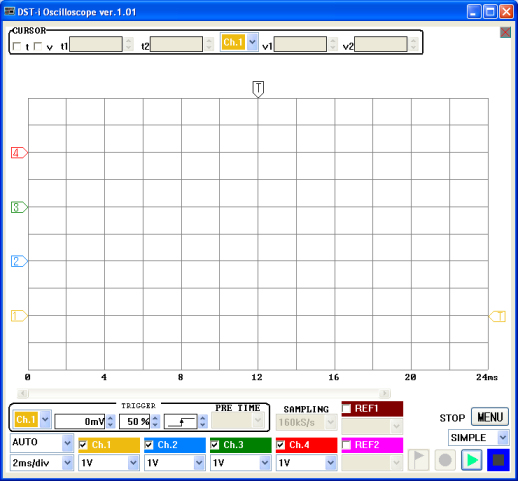The height and width of the screenshot is (481, 518).
Task: Open the 2ms/div time base dropdown
Action: tap(42, 463)
